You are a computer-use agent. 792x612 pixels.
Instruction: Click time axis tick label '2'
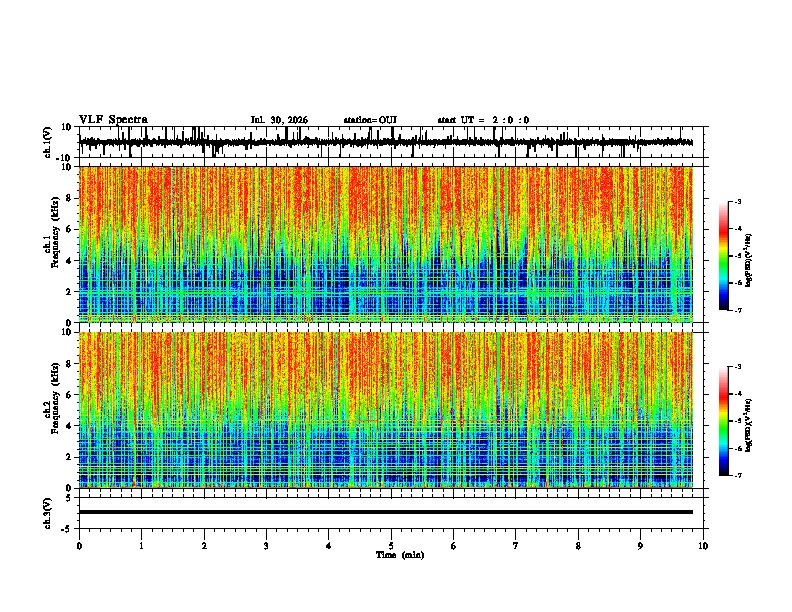pos(204,546)
